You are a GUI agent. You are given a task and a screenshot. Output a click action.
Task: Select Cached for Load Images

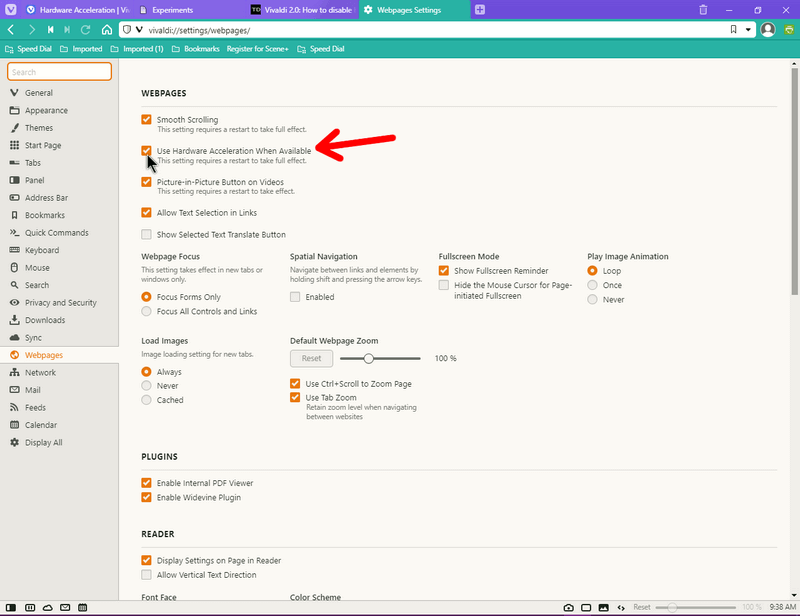tap(146, 400)
